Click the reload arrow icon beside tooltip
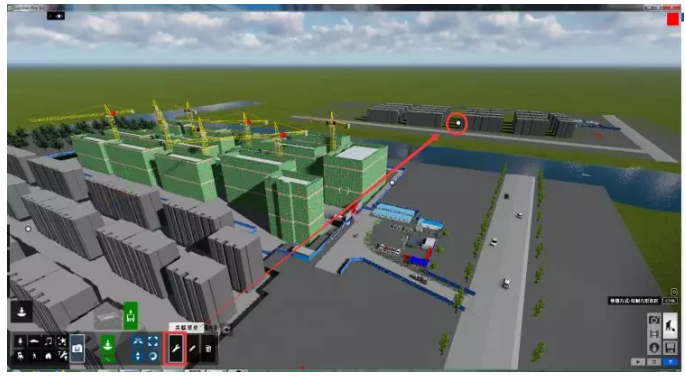 click(226, 330)
